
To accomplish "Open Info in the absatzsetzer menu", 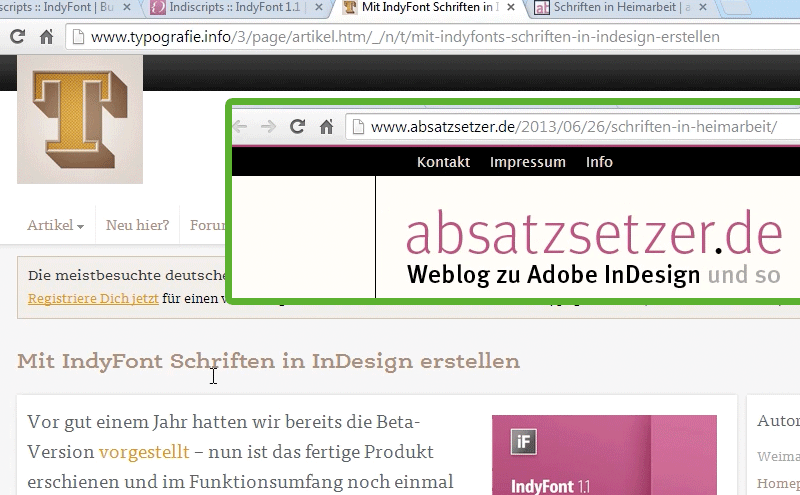I will [x=599, y=162].
